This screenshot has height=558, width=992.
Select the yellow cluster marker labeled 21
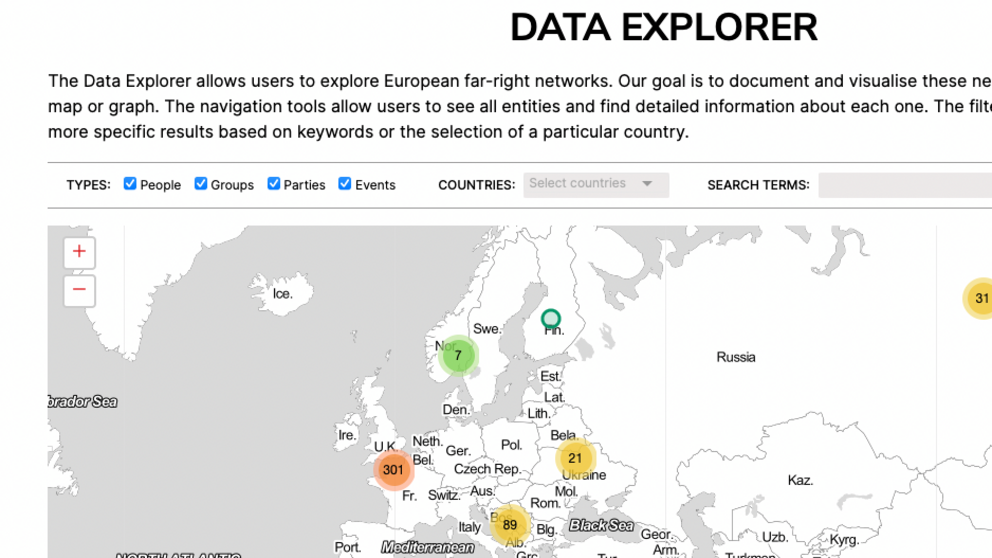click(575, 458)
